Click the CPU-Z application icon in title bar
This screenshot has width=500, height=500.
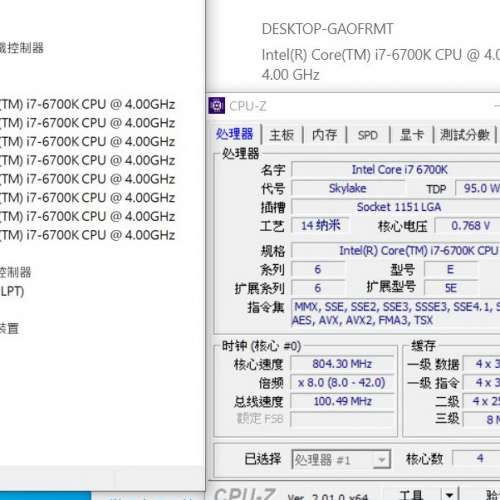(217, 106)
